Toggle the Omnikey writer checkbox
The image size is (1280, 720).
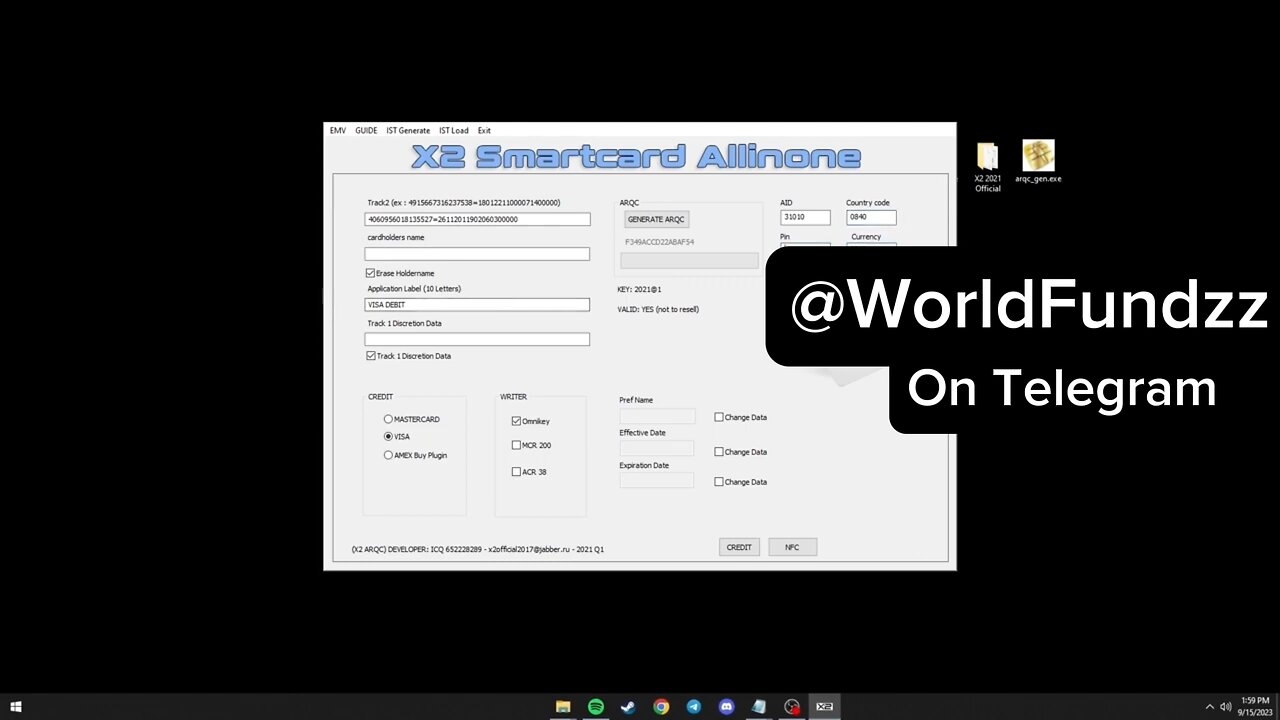pos(516,421)
